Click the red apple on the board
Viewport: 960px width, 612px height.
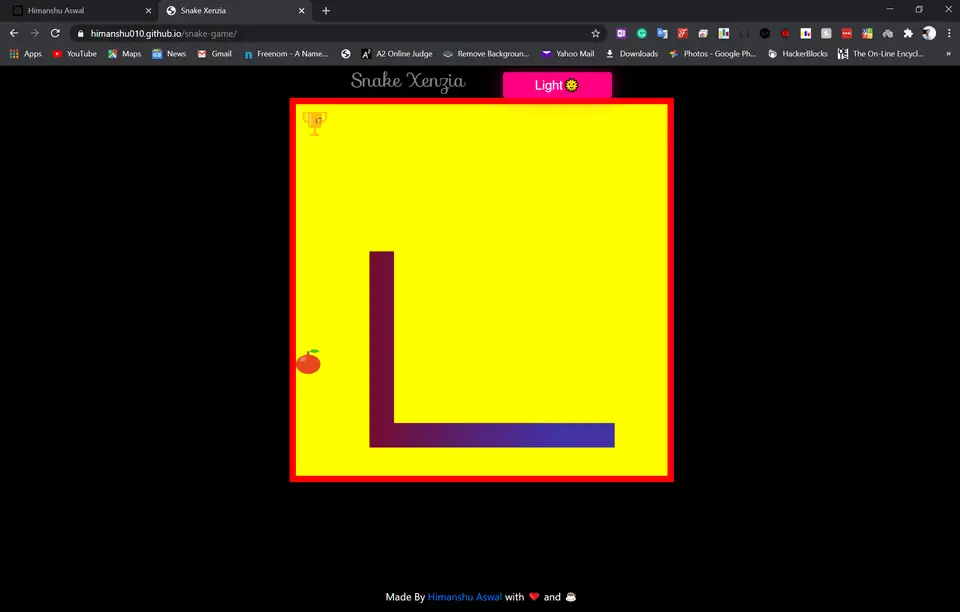[309, 362]
